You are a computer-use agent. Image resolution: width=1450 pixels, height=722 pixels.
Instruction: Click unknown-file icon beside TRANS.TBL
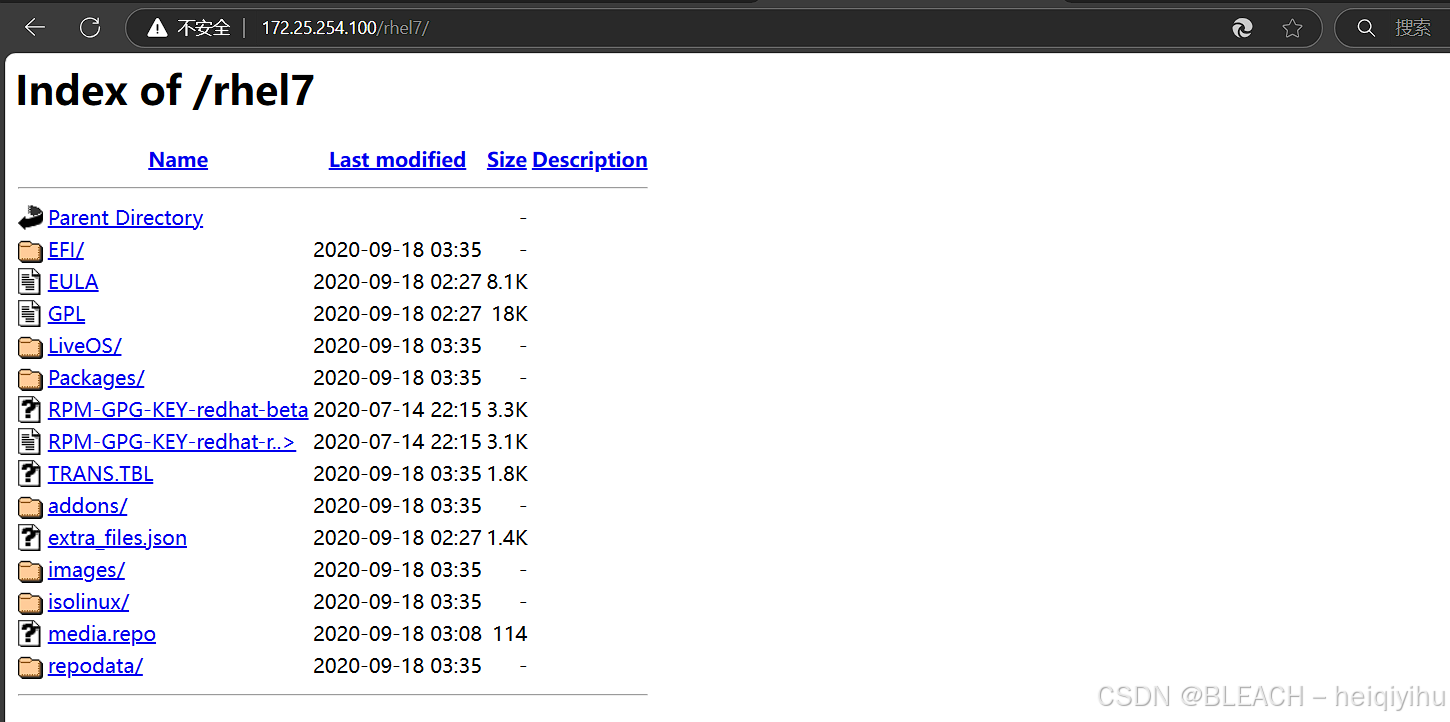pyautogui.click(x=31, y=474)
